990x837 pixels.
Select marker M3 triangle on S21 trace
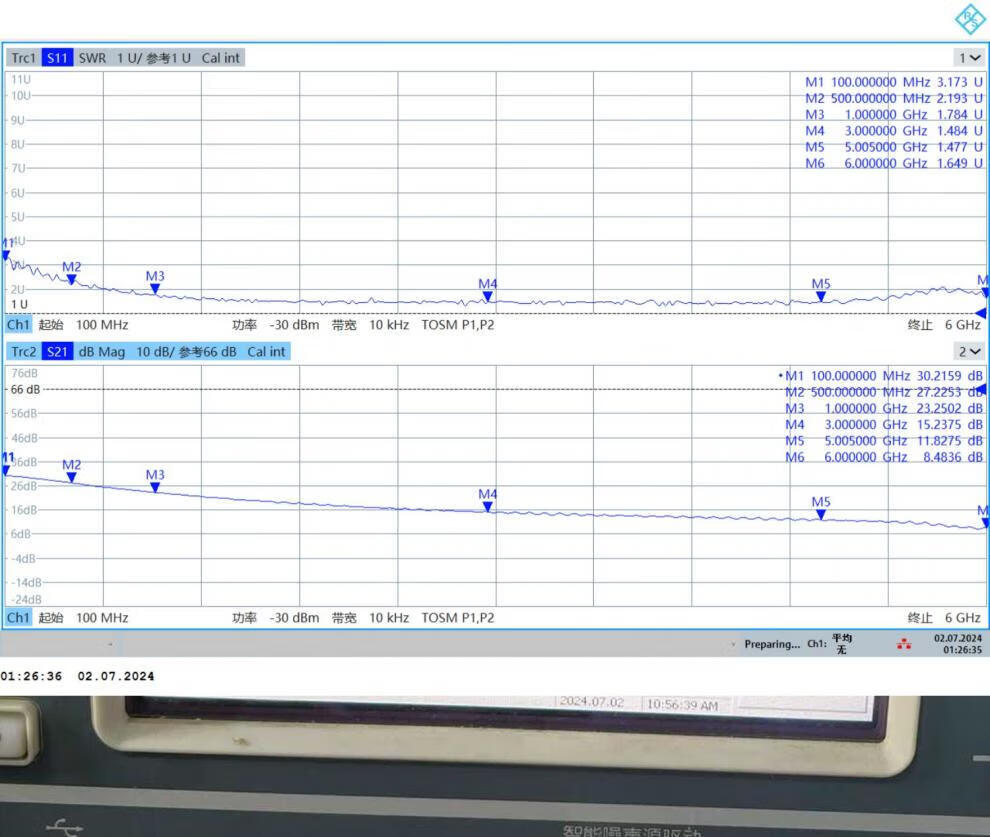coord(155,487)
